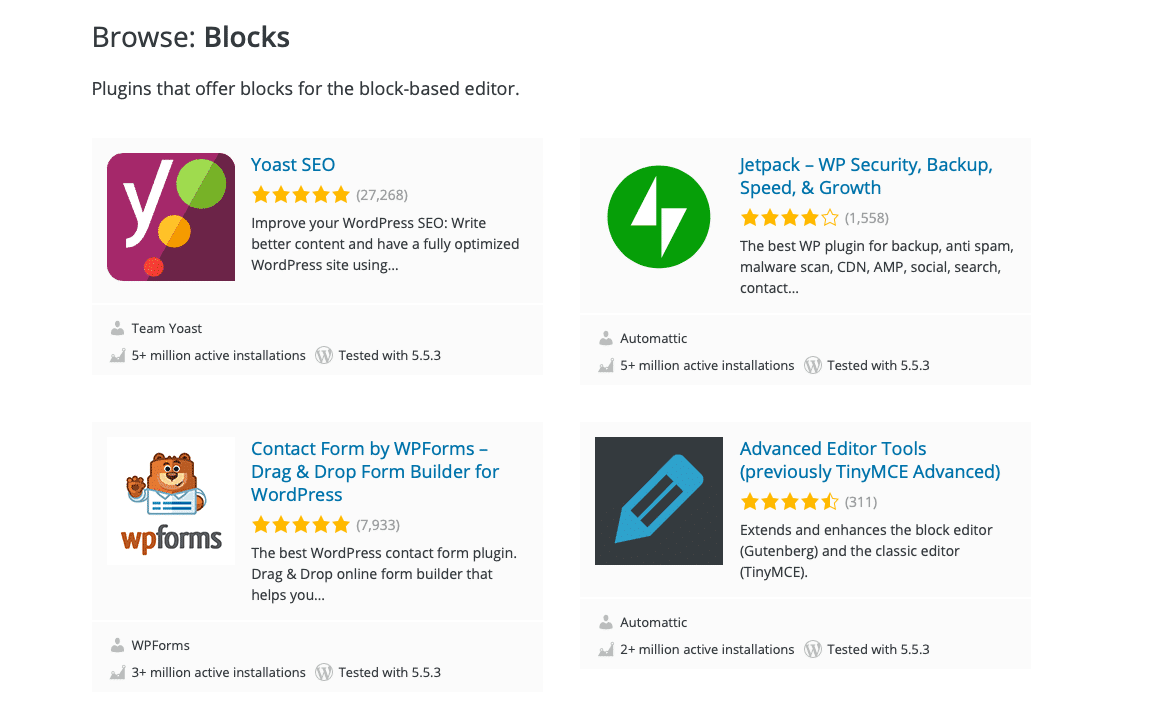
Task: Click the Yoast SEO description text
Action: (x=385, y=244)
